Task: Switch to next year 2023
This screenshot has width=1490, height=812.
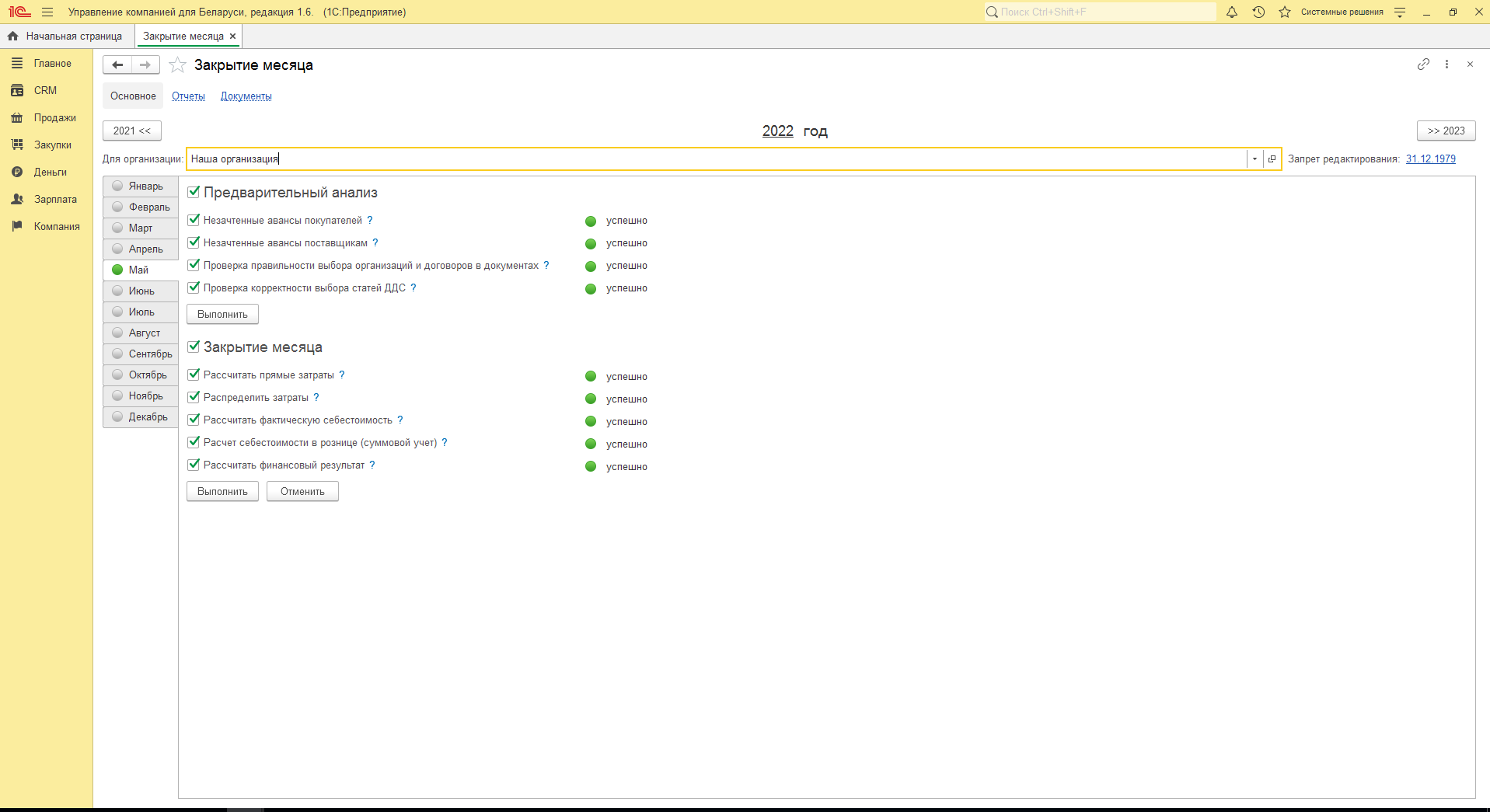Action: (1446, 131)
